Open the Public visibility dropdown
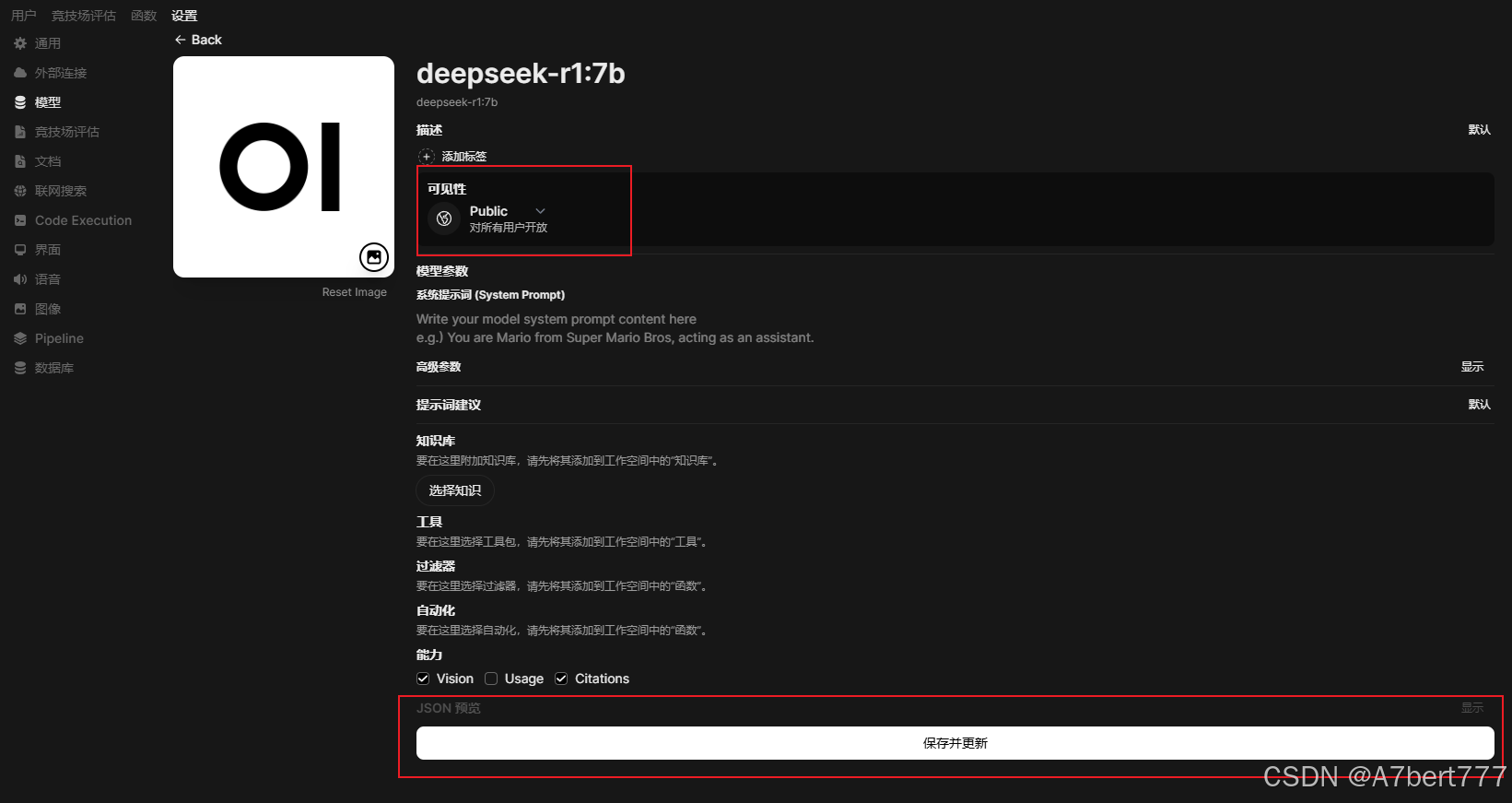Screen dimensions: 1512x803 pyautogui.click(x=508, y=211)
